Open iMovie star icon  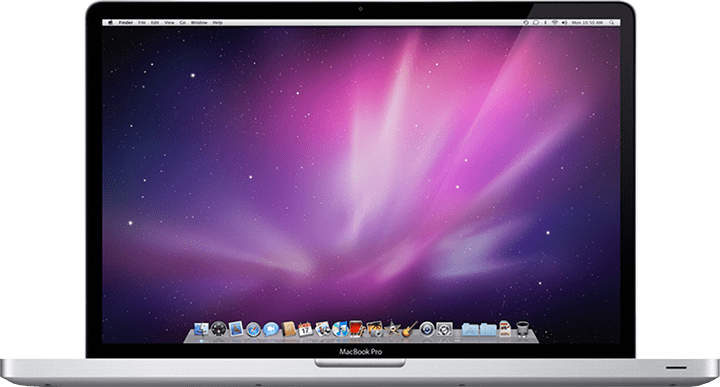click(392, 329)
